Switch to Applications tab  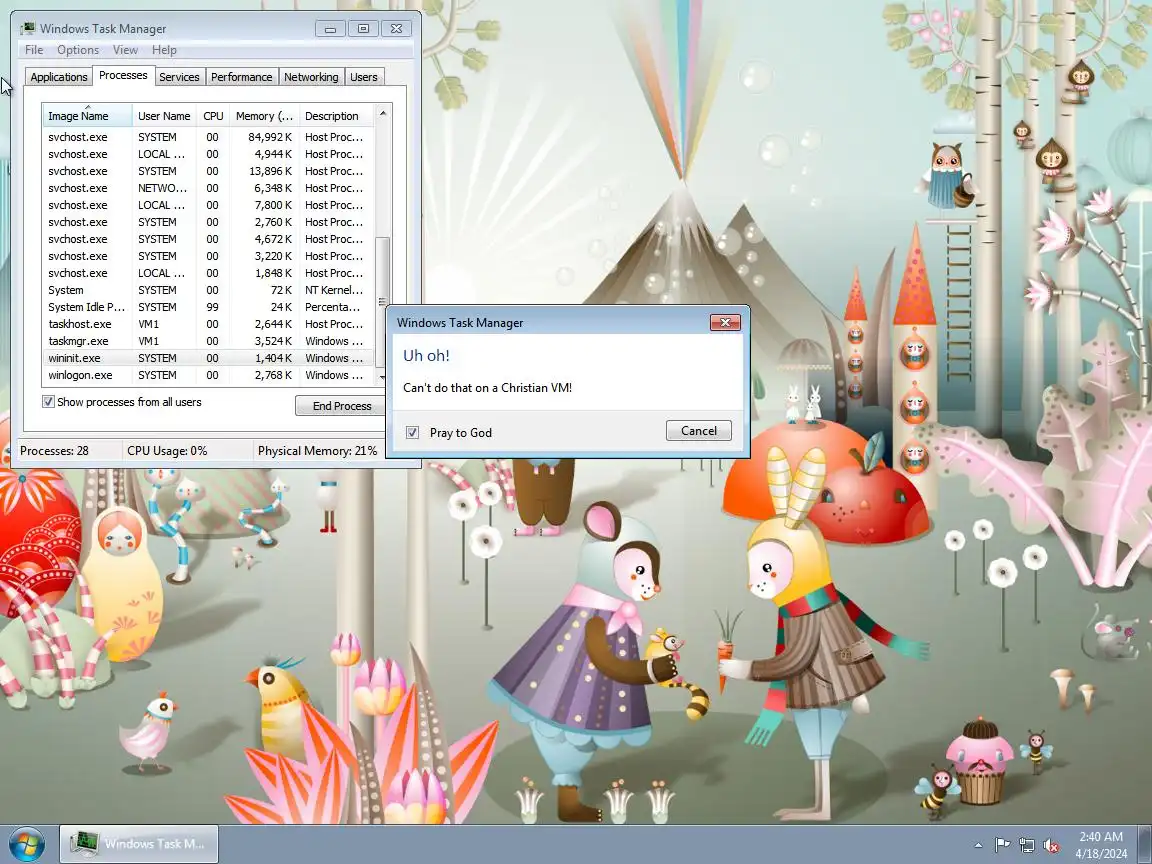(59, 77)
